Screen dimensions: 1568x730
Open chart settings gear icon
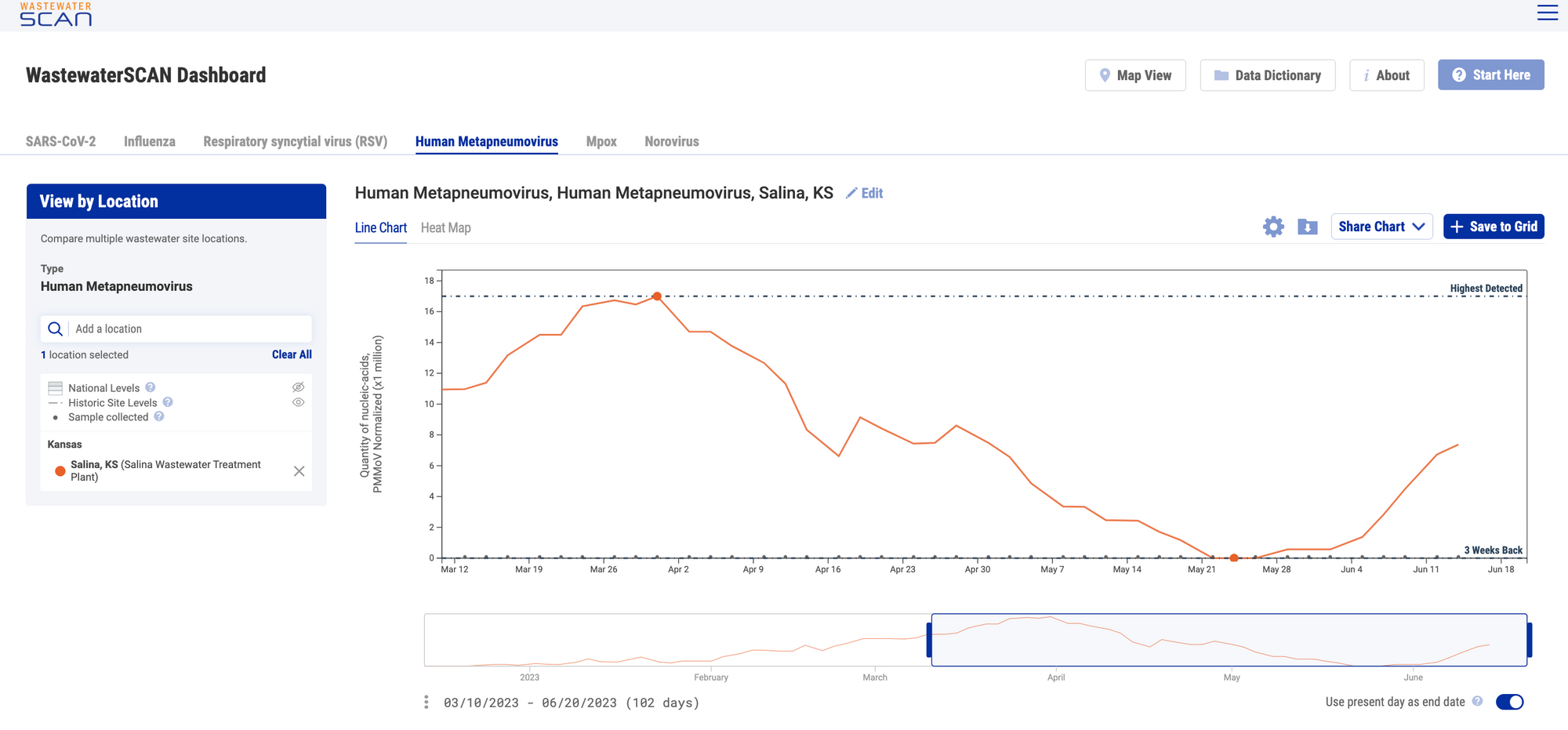pos(1273,227)
